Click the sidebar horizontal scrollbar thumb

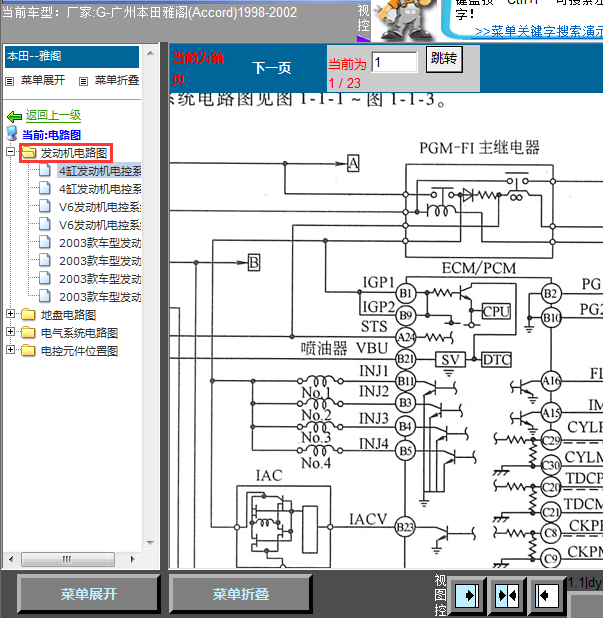tap(67, 559)
